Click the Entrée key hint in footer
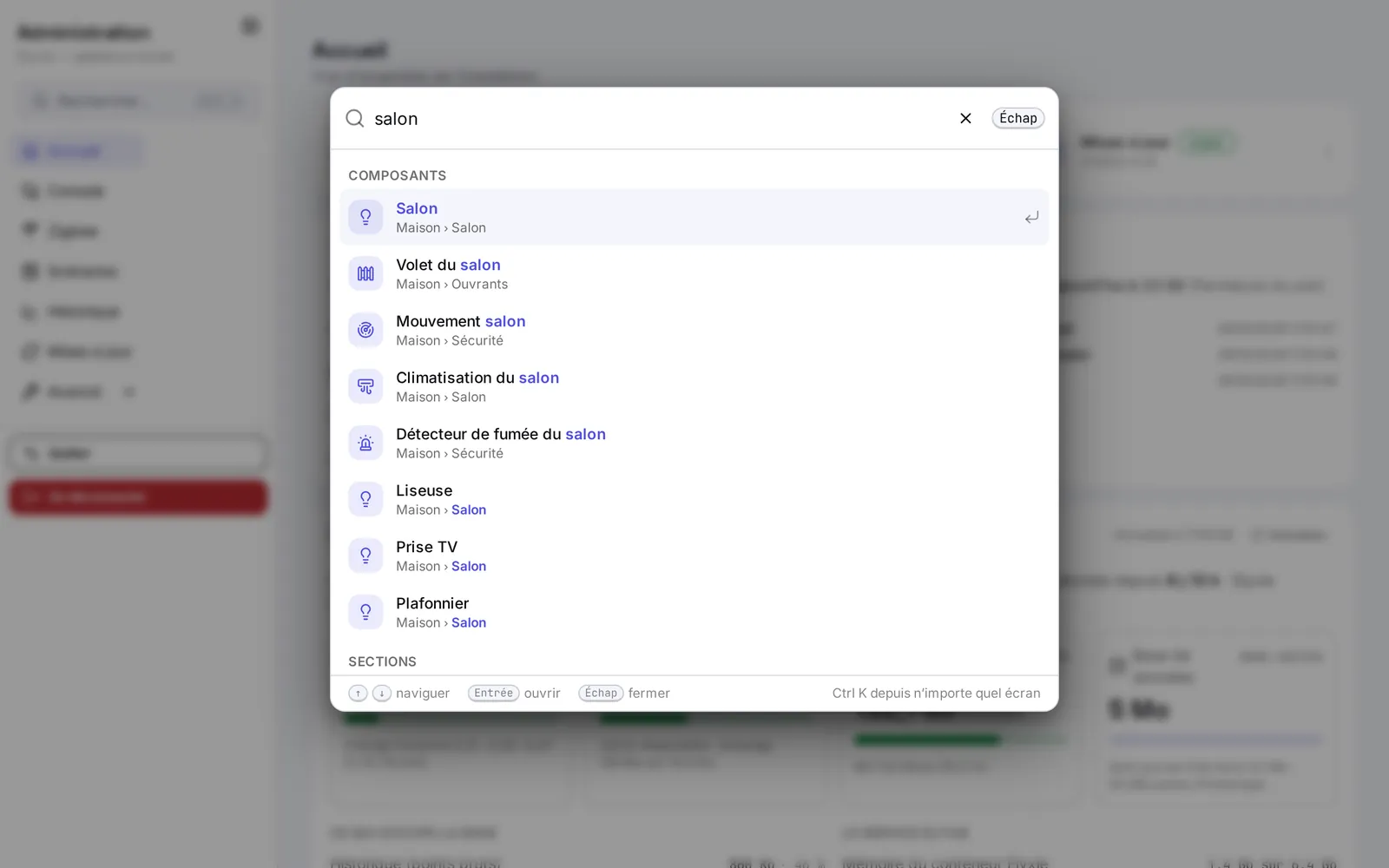This screenshot has height=868, width=1389. pyautogui.click(x=493, y=693)
